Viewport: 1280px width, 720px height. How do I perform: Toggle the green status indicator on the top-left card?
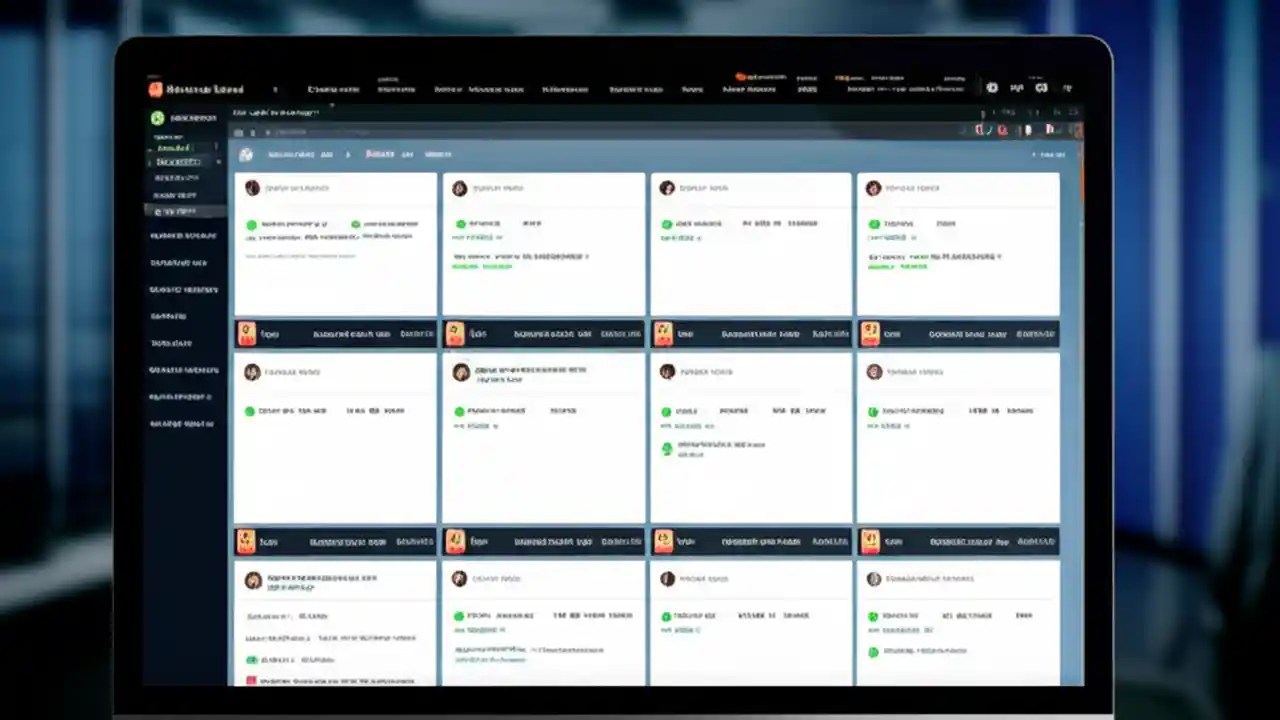tap(251, 224)
